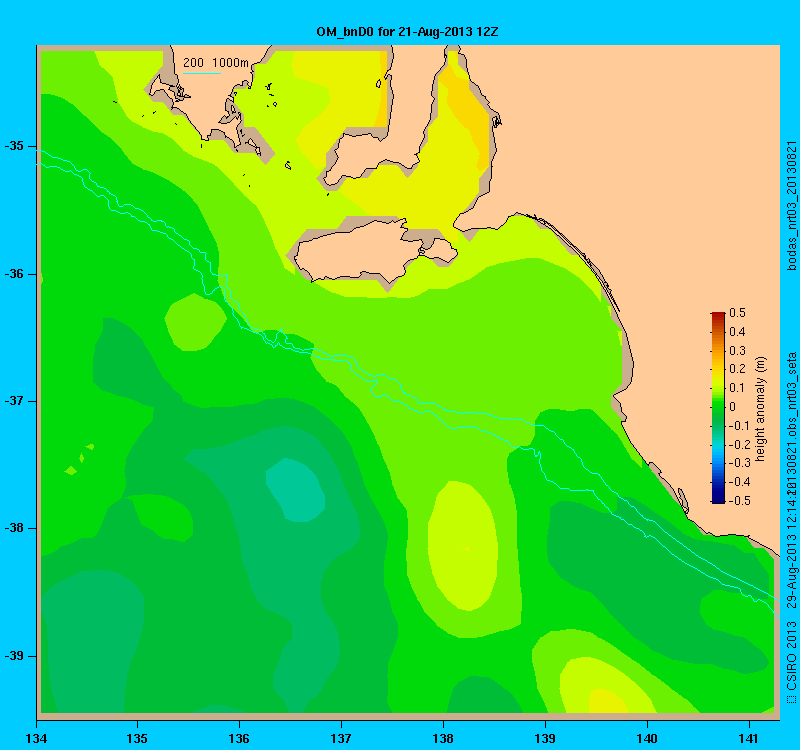Click the map title 'OM_bnD0 for 21-Aug-2013 12Z'
Viewport: 800px width, 750px height.
click(407, 32)
